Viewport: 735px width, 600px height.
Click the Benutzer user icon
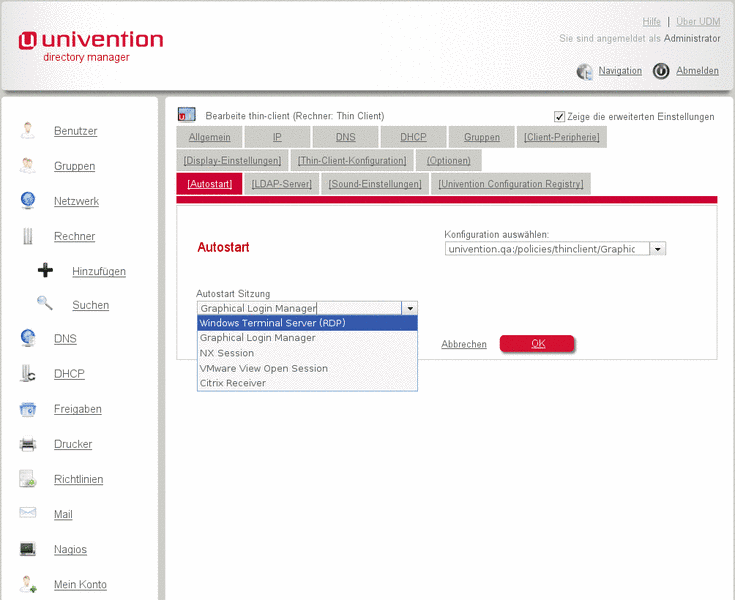click(x=28, y=131)
